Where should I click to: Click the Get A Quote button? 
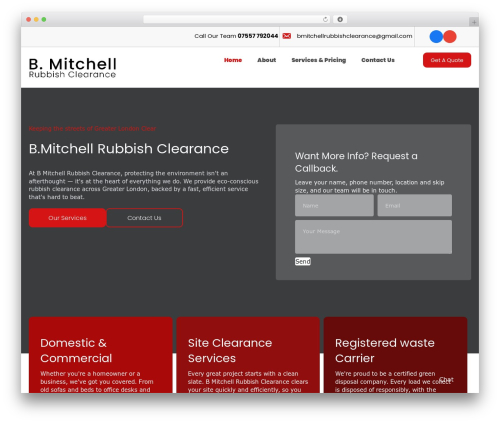pyautogui.click(x=447, y=60)
